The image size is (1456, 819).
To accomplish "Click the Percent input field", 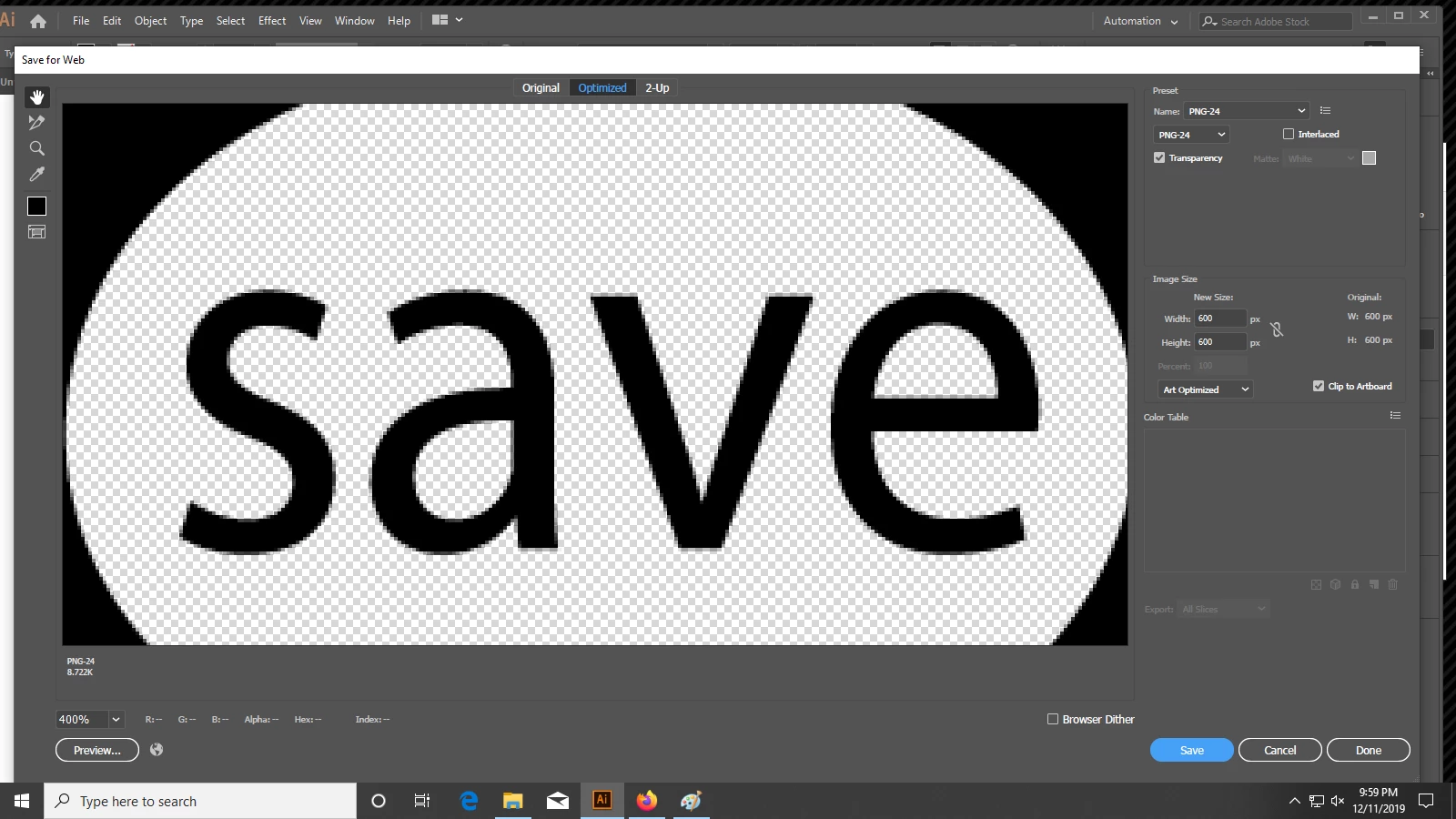I will click(1221, 366).
